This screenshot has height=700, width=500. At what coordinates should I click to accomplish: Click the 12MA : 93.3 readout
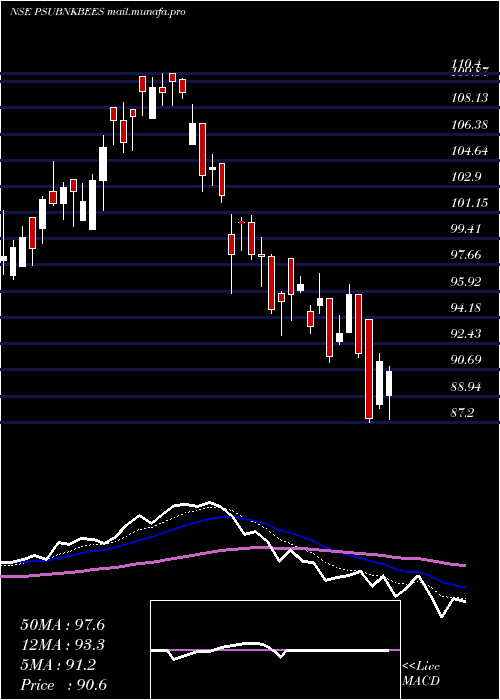(x=63, y=645)
